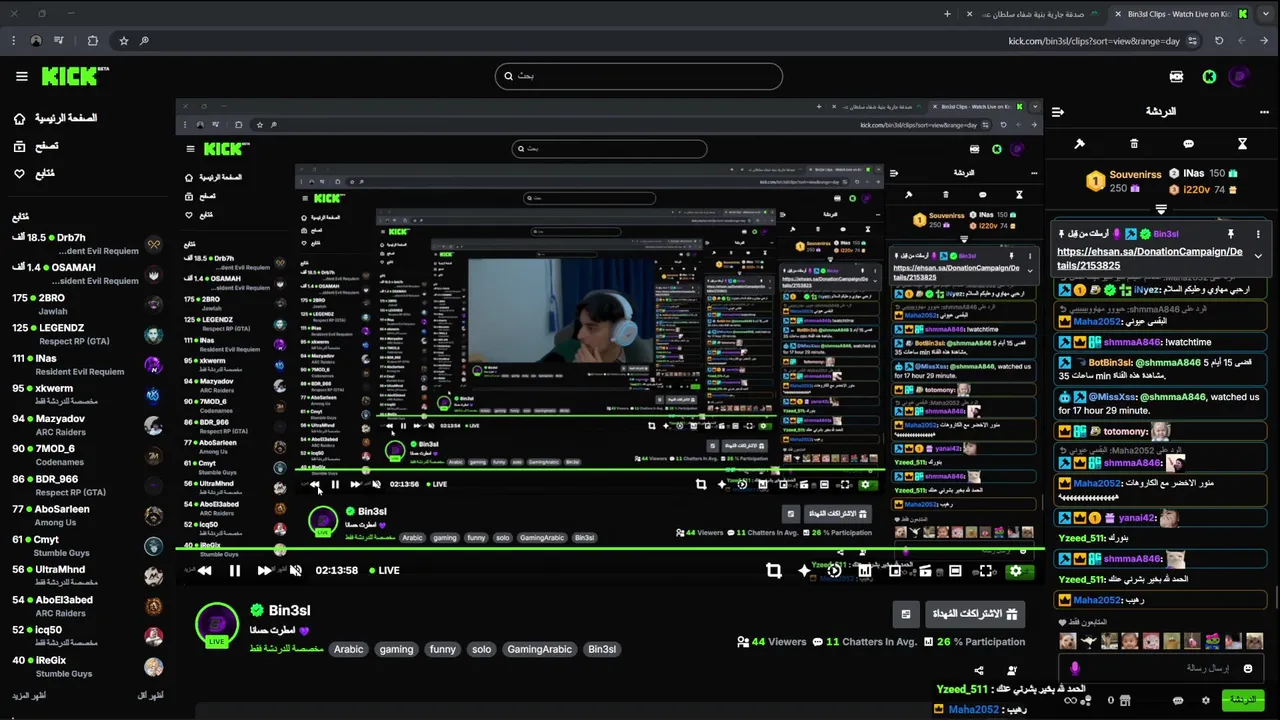Open iReGix channel in sidebar

click(87, 666)
